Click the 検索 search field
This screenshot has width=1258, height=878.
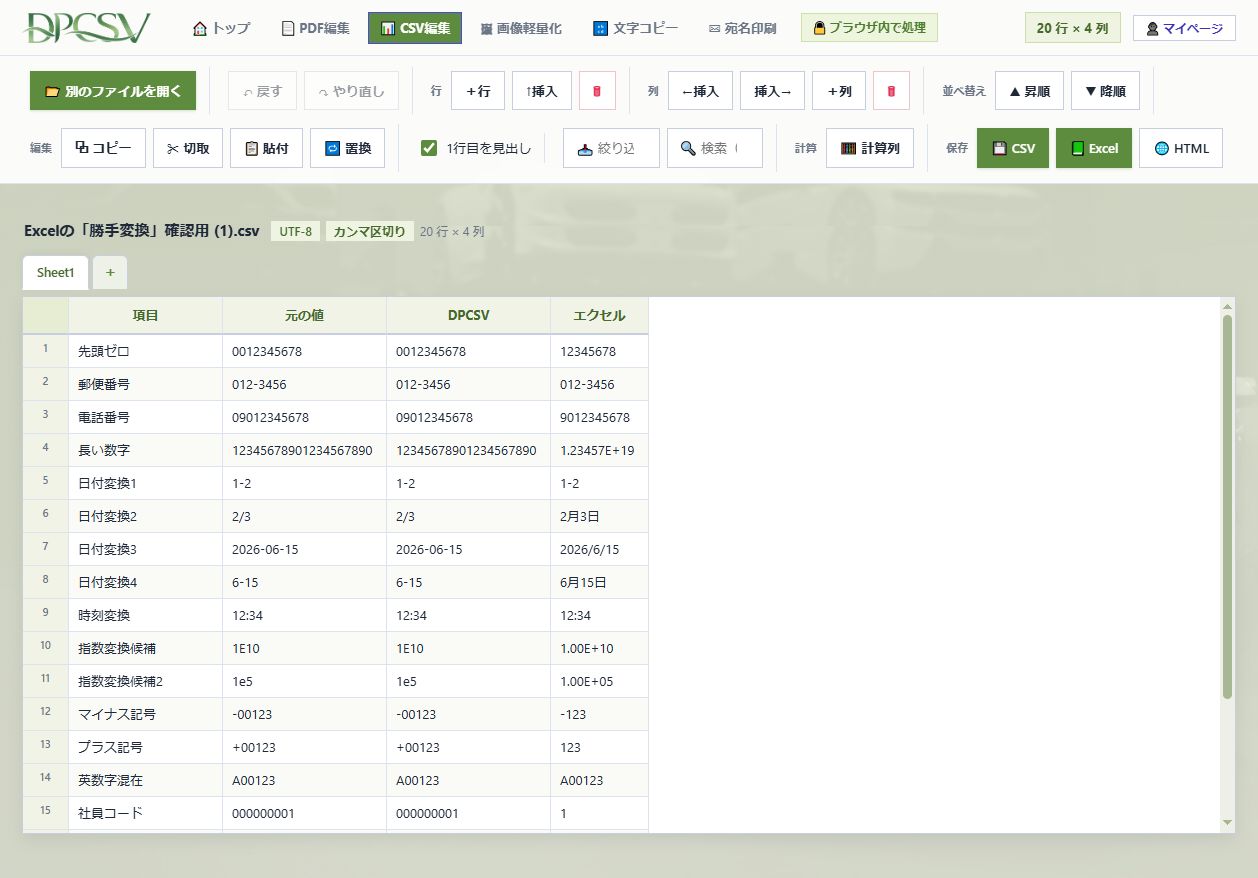tap(715, 148)
